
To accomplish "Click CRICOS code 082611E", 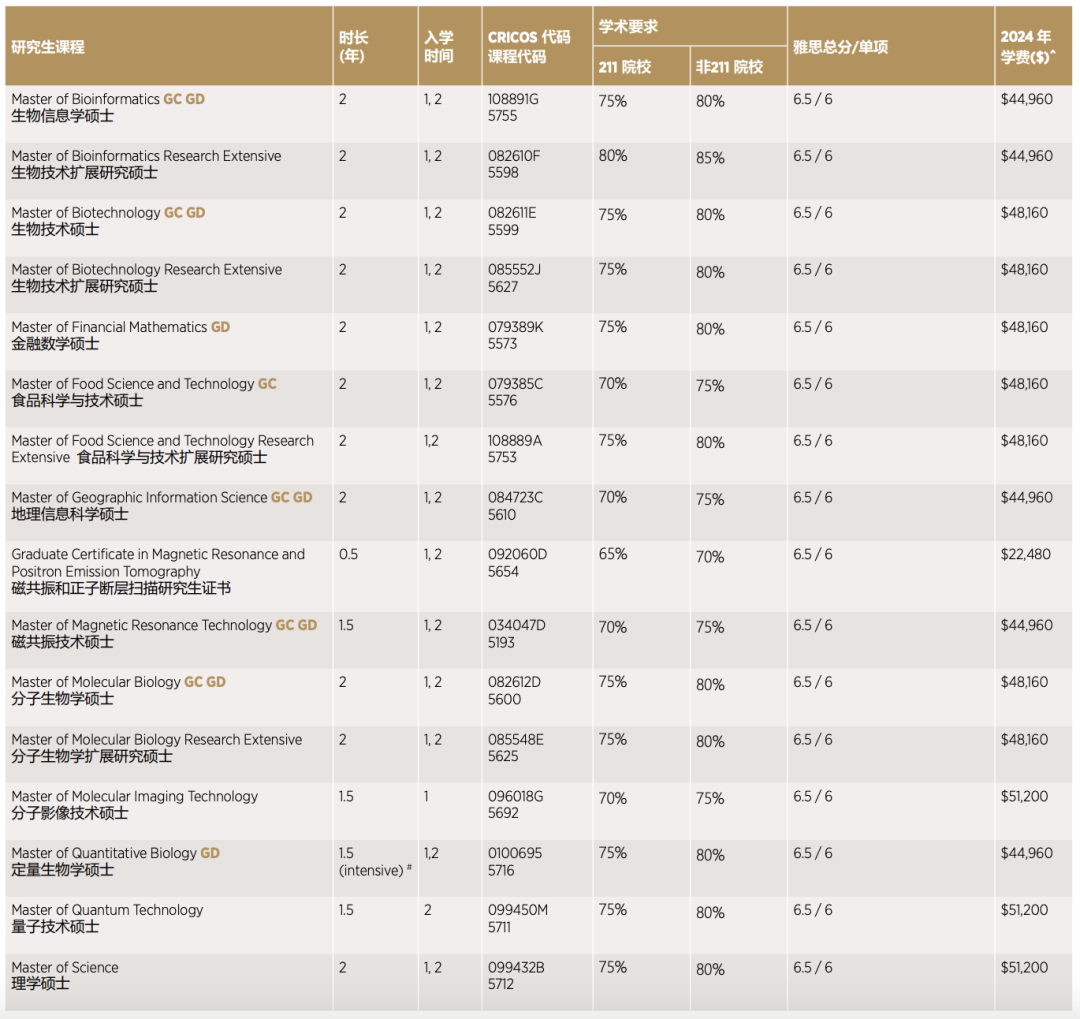I will 512,213.
